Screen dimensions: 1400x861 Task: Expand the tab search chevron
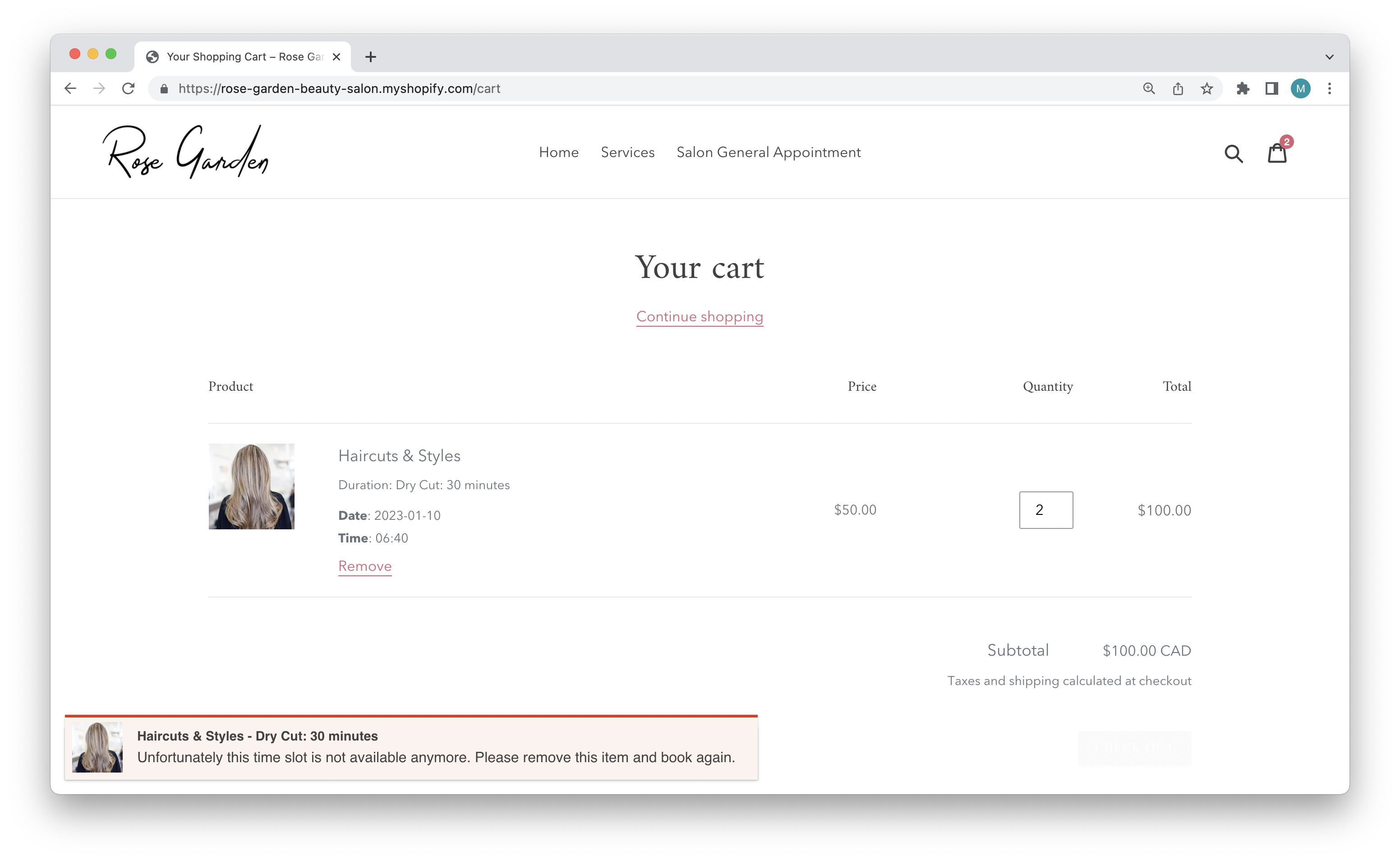pyautogui.click(x=1330, y=57)
